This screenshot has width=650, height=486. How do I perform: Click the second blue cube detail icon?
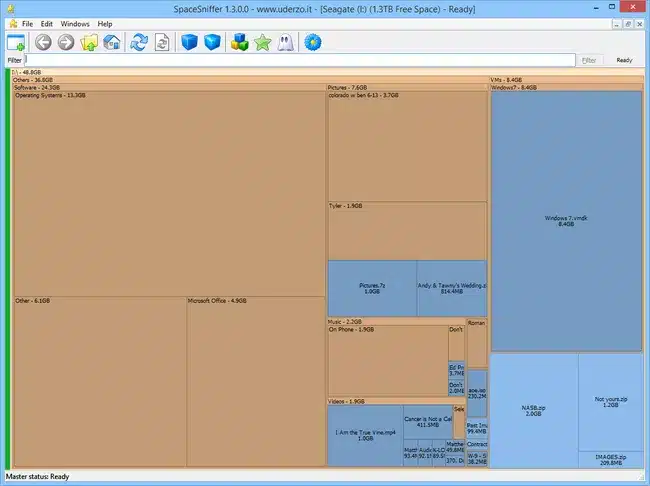point(211,42)
